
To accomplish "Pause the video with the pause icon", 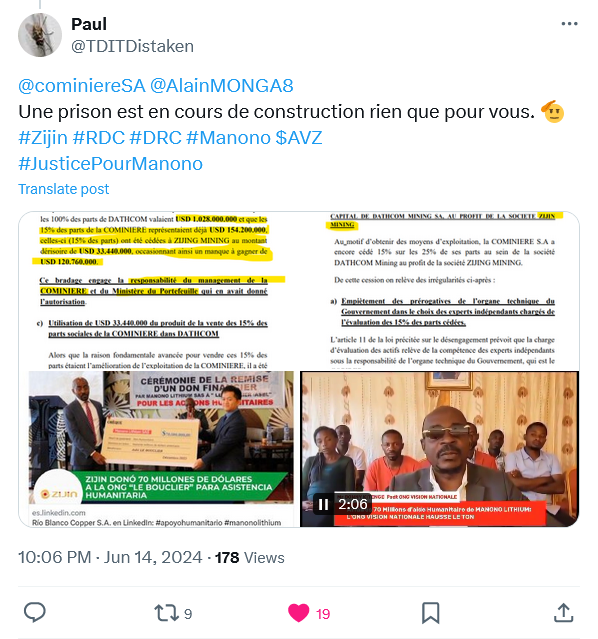I will coord(323,505).
